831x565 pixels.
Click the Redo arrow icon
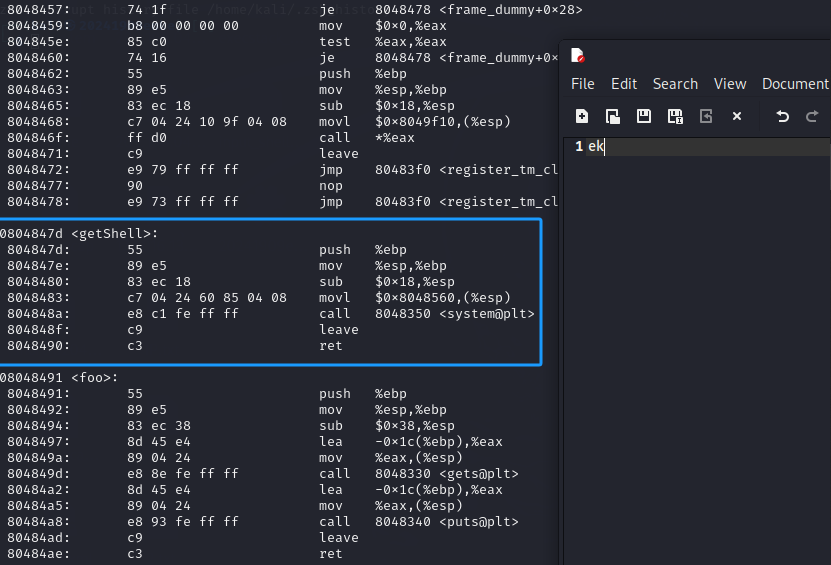(812, 116)
